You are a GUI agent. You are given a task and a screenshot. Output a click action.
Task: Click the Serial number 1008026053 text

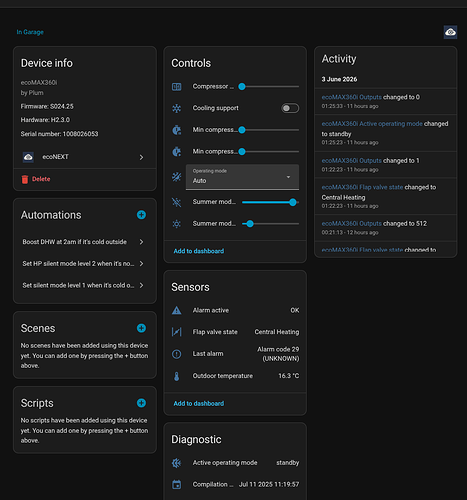(x=59, y=134)
